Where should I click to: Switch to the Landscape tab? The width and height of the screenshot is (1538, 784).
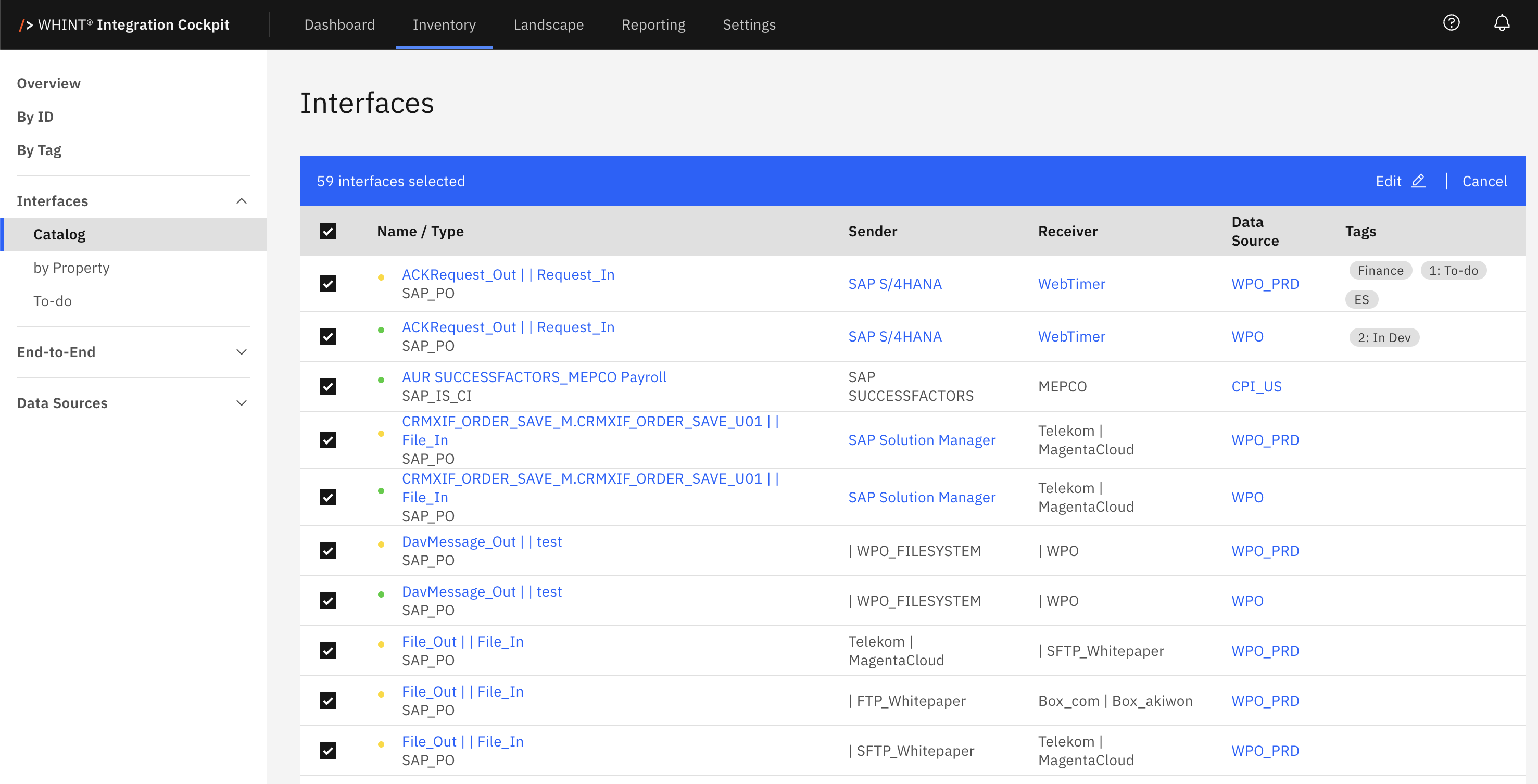548,24
